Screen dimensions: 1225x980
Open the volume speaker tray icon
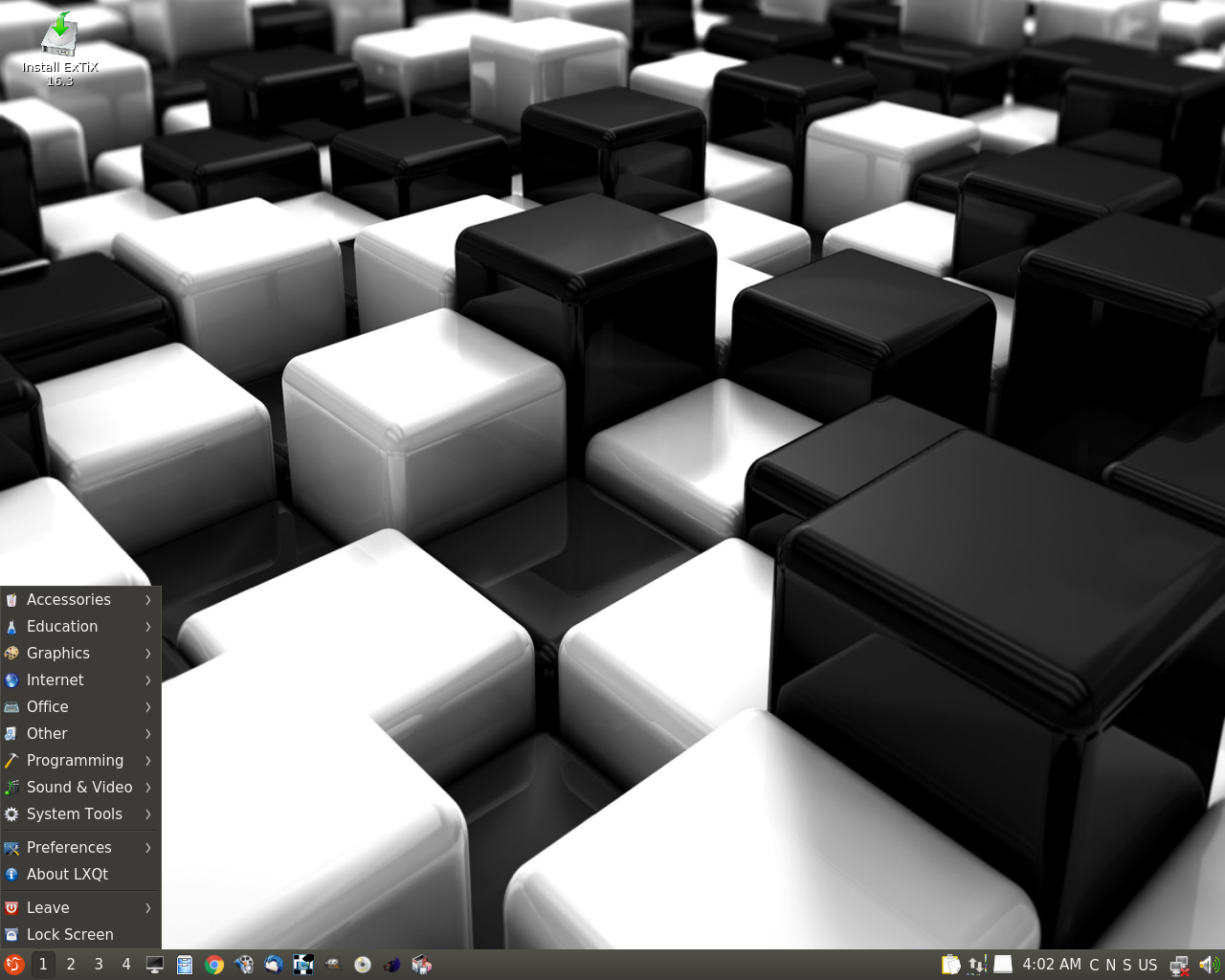click(1210, 965)
